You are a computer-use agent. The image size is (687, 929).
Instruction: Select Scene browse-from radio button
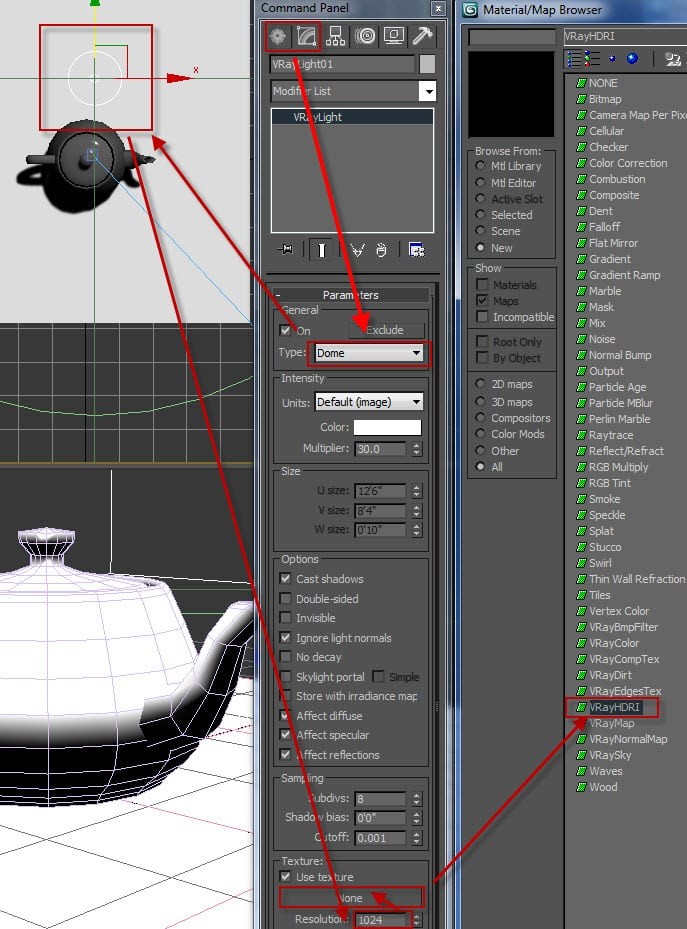click(x=480, y=231)
